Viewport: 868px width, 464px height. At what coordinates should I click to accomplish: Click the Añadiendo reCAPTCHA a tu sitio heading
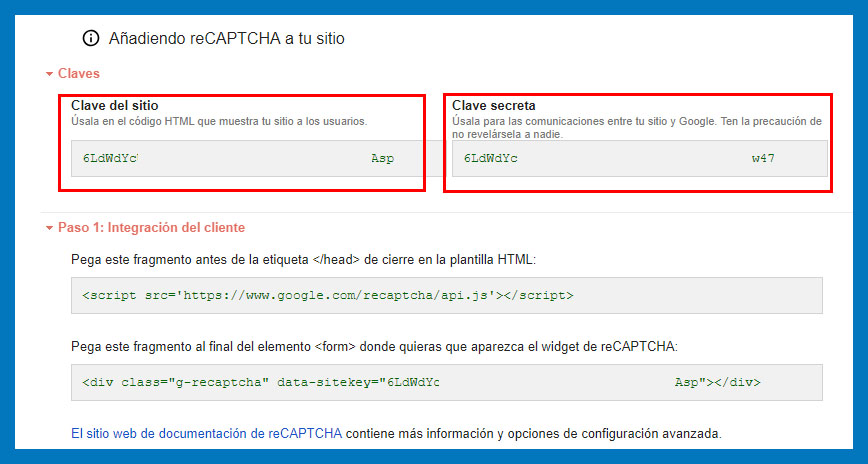point(226,38)
